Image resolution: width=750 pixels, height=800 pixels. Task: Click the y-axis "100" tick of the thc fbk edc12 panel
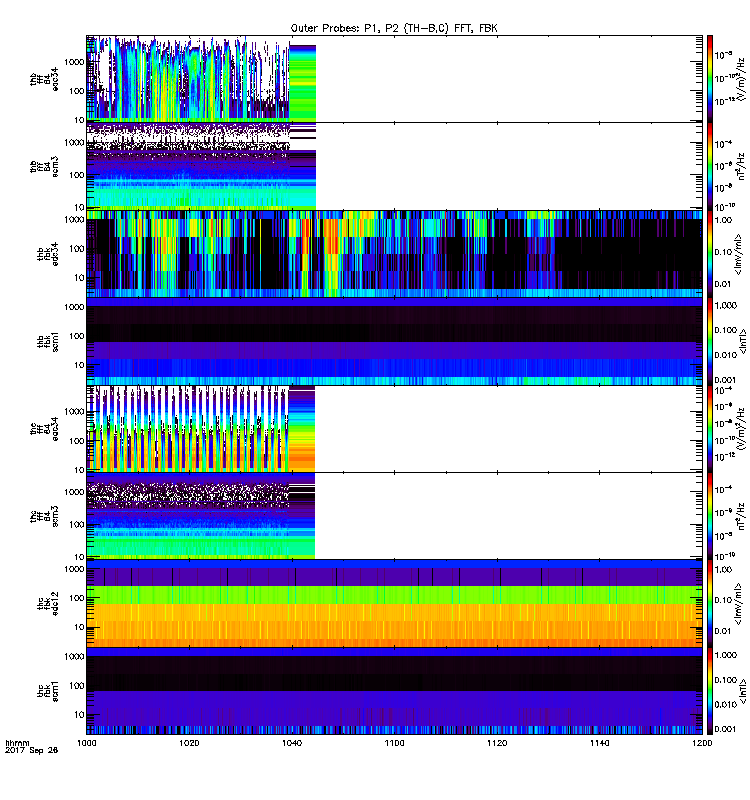77,598
